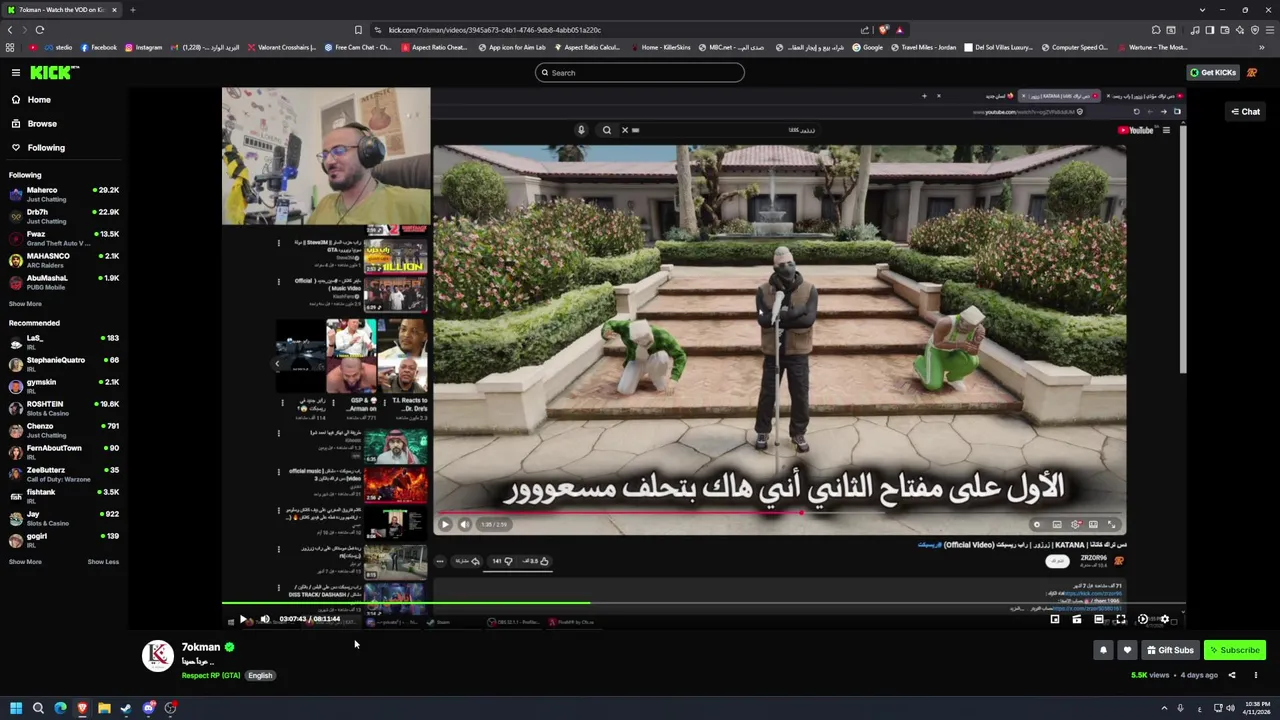Open VOD more options kebab menu
1280x720 pixels.
[1256, 675]
